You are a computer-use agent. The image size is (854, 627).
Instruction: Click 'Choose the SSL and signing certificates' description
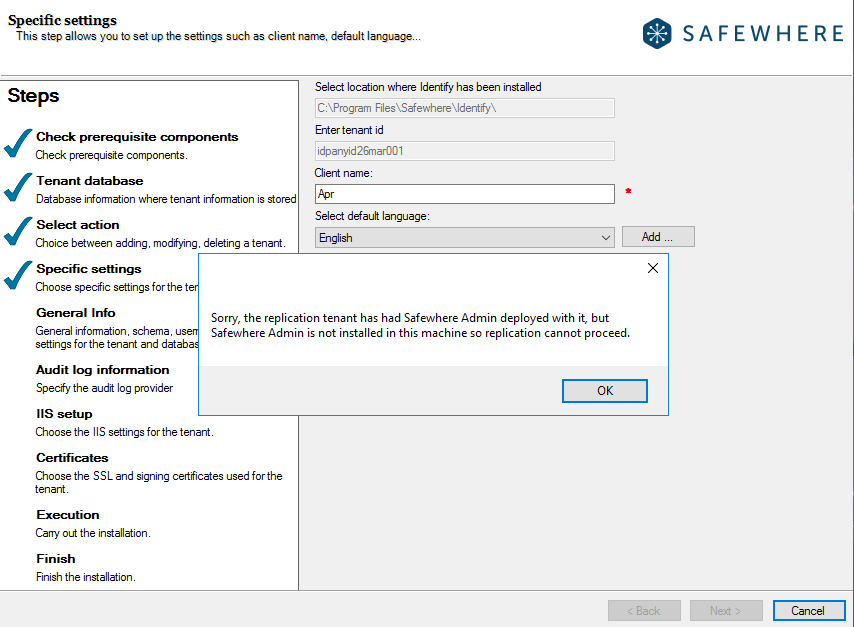158,483
